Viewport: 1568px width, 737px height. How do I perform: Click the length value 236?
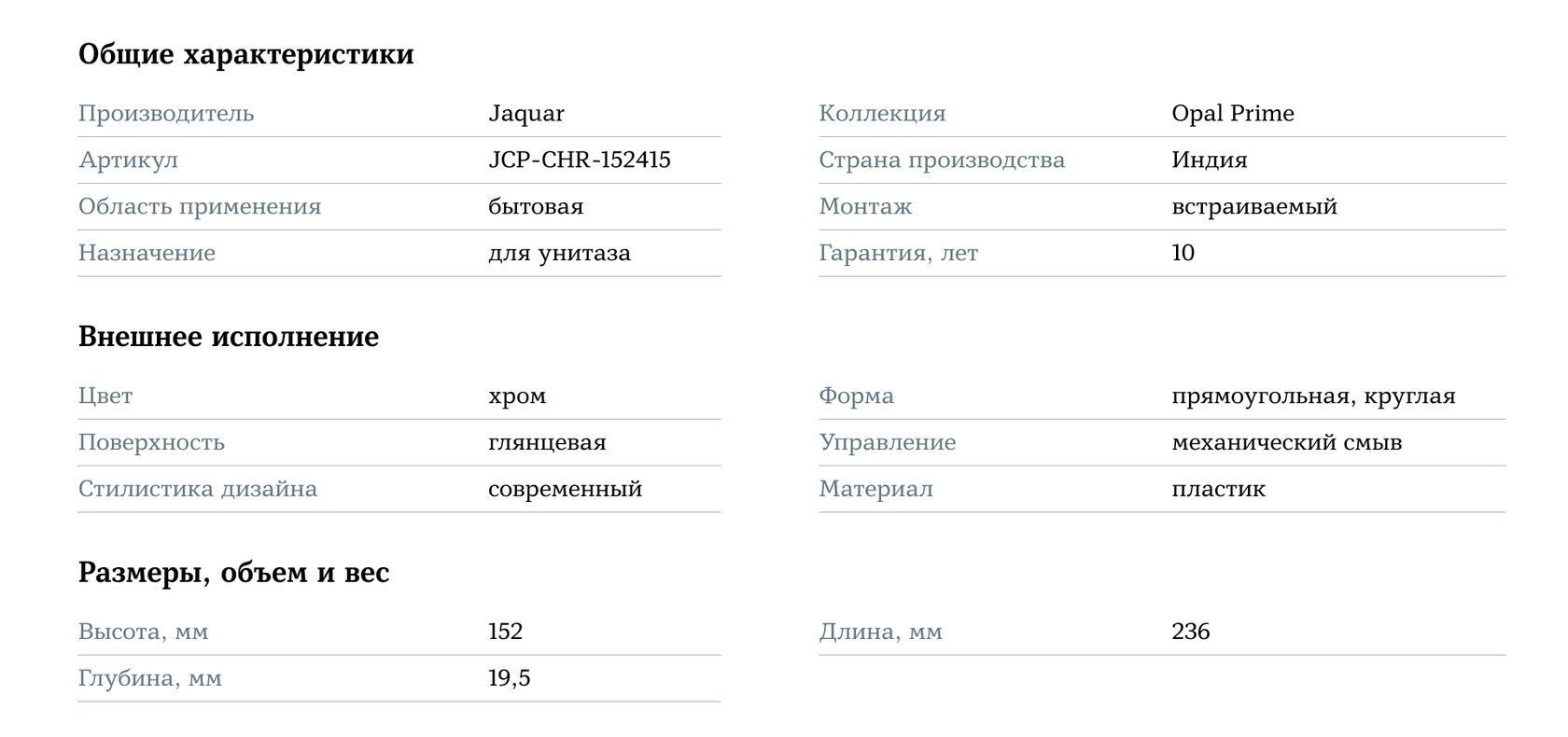(1190, 633)
